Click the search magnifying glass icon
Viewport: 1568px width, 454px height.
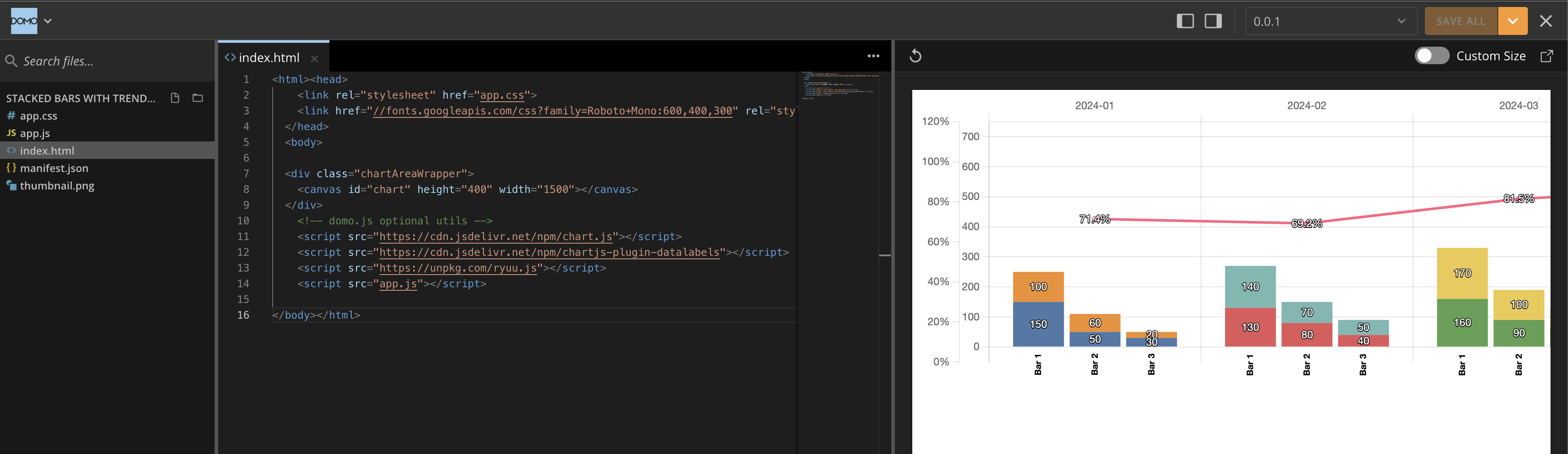pos(11,60)
